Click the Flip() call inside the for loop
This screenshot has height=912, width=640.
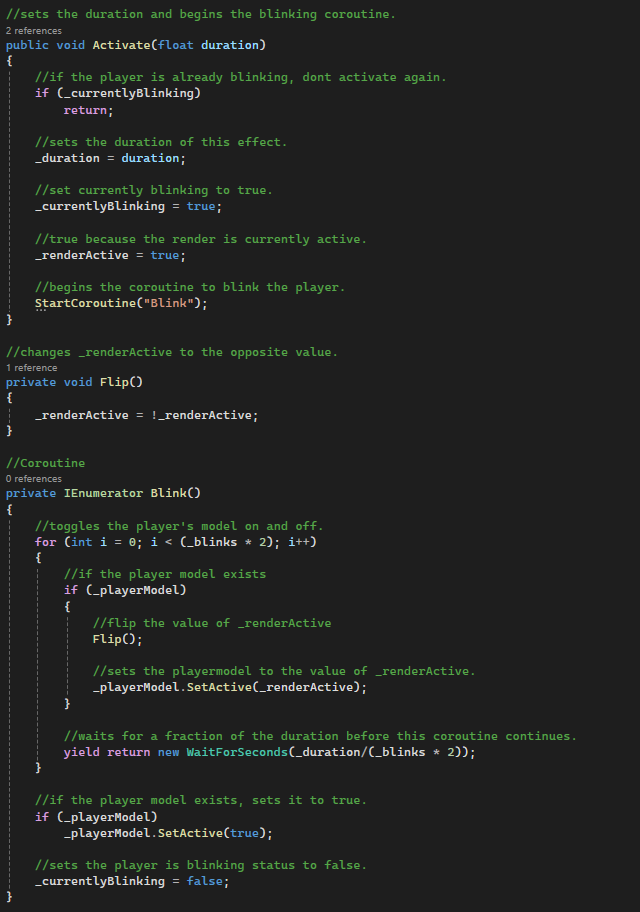[117, 639]
